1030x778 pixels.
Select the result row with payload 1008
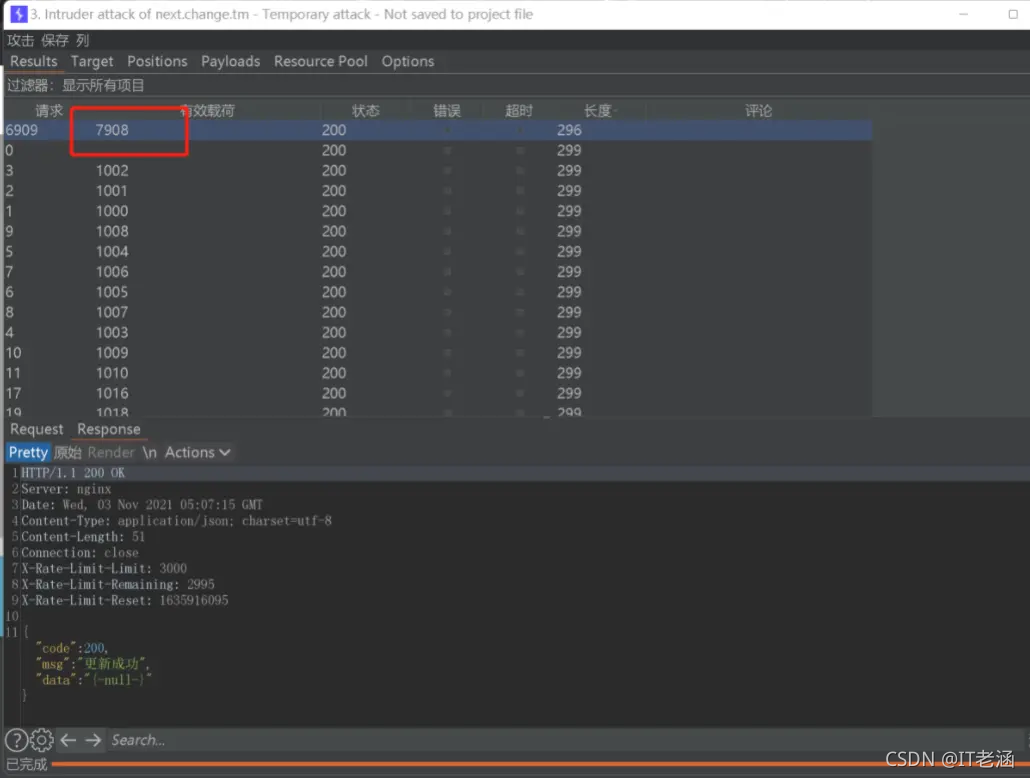pos(438,231)
